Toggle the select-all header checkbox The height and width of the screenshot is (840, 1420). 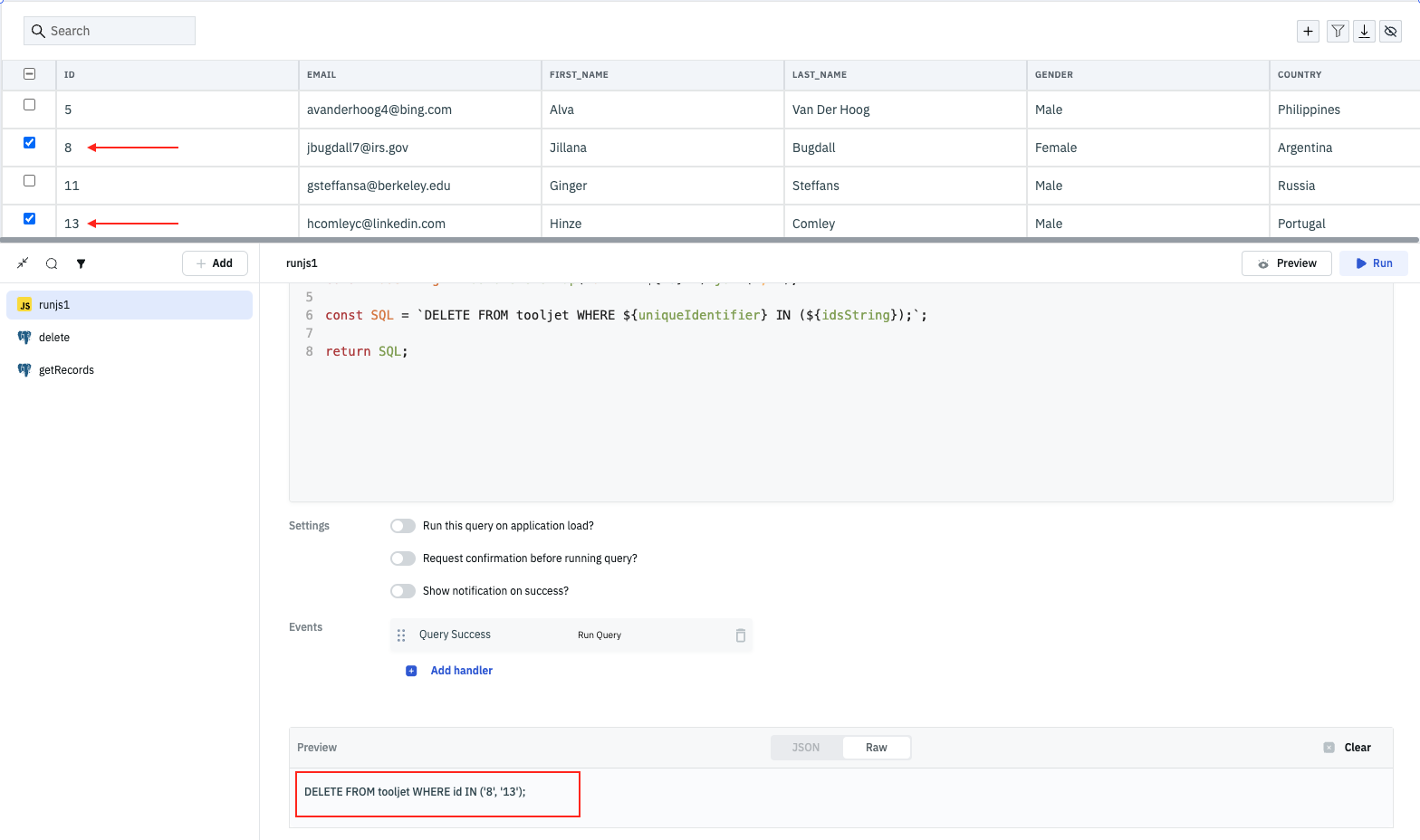[x=29, y=74]
